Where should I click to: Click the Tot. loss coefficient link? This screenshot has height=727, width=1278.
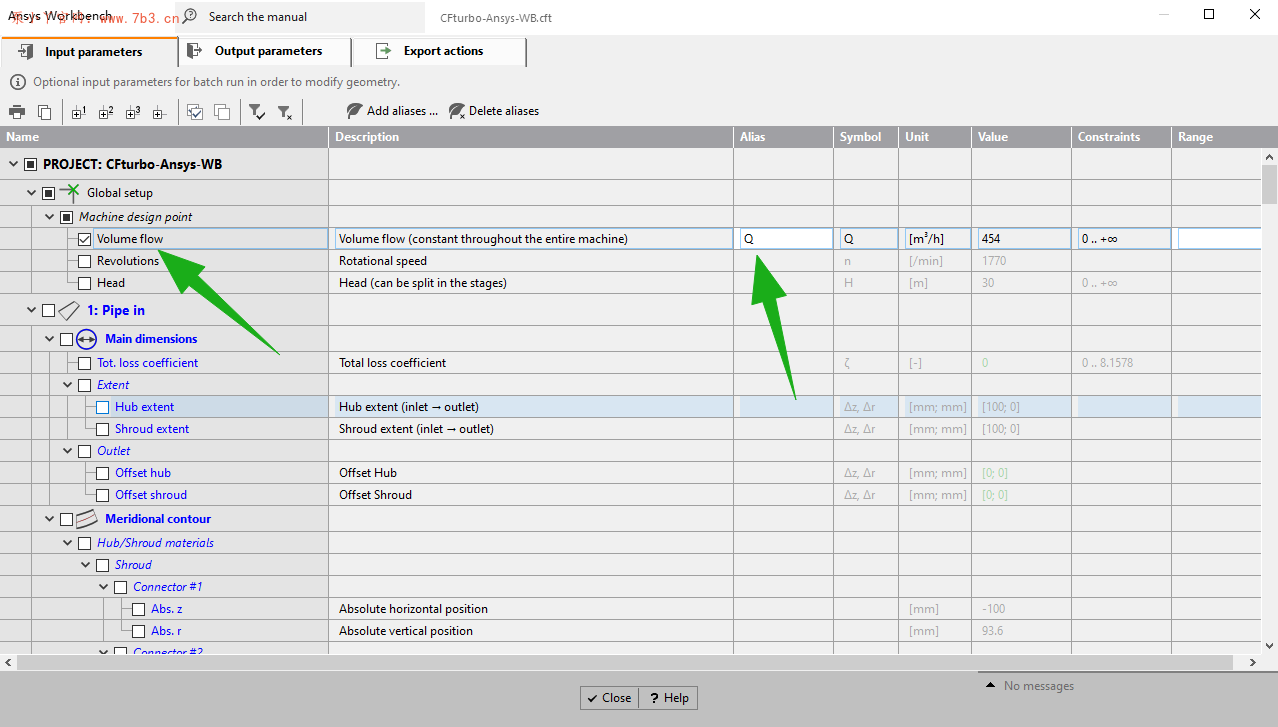pos(147,363)
